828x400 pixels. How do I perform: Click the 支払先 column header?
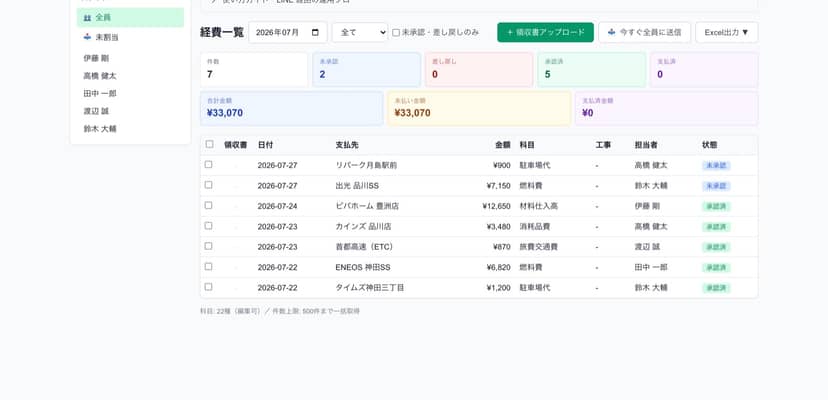(x=347, y=145)
